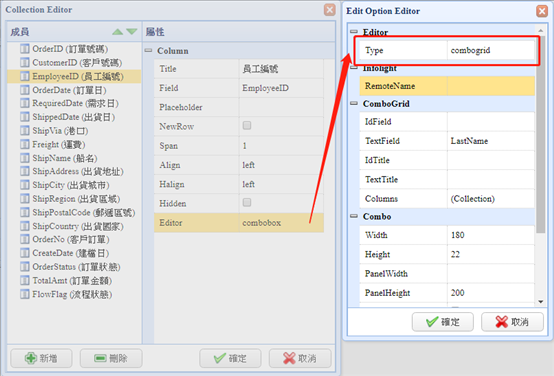Viewport: 554px width, 376px height.
Task: Click the TotalAmt column icon
Action: pos(24,280)
